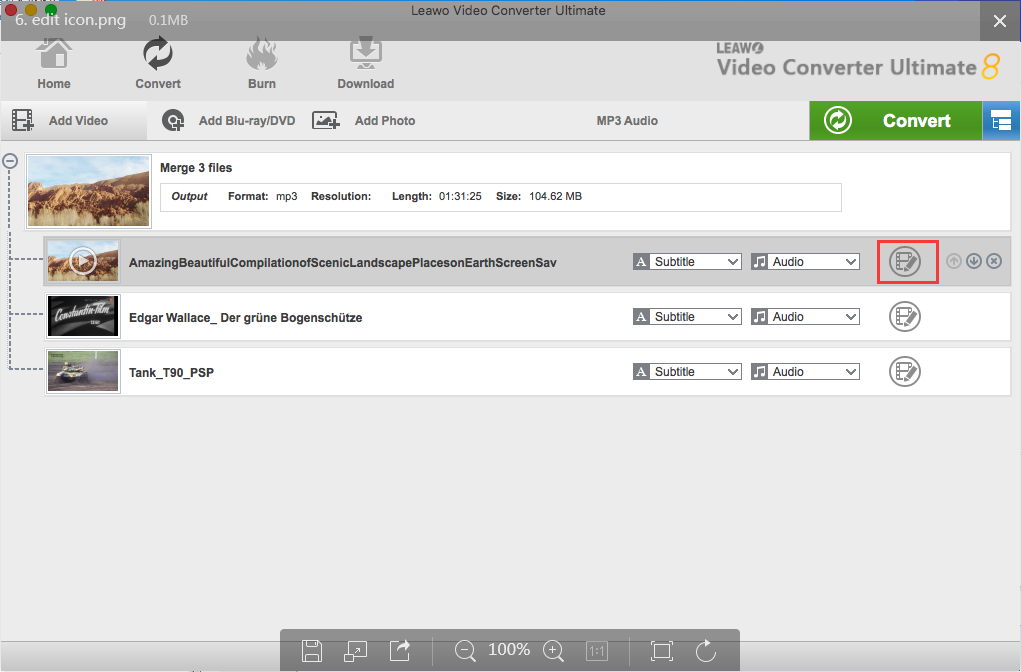Image resolution: width=1021 pixels, height=672 pixels.
Task: Select the Edgar Wallace_ Der grüne Bogenschütze title
Action: [245, 318]
